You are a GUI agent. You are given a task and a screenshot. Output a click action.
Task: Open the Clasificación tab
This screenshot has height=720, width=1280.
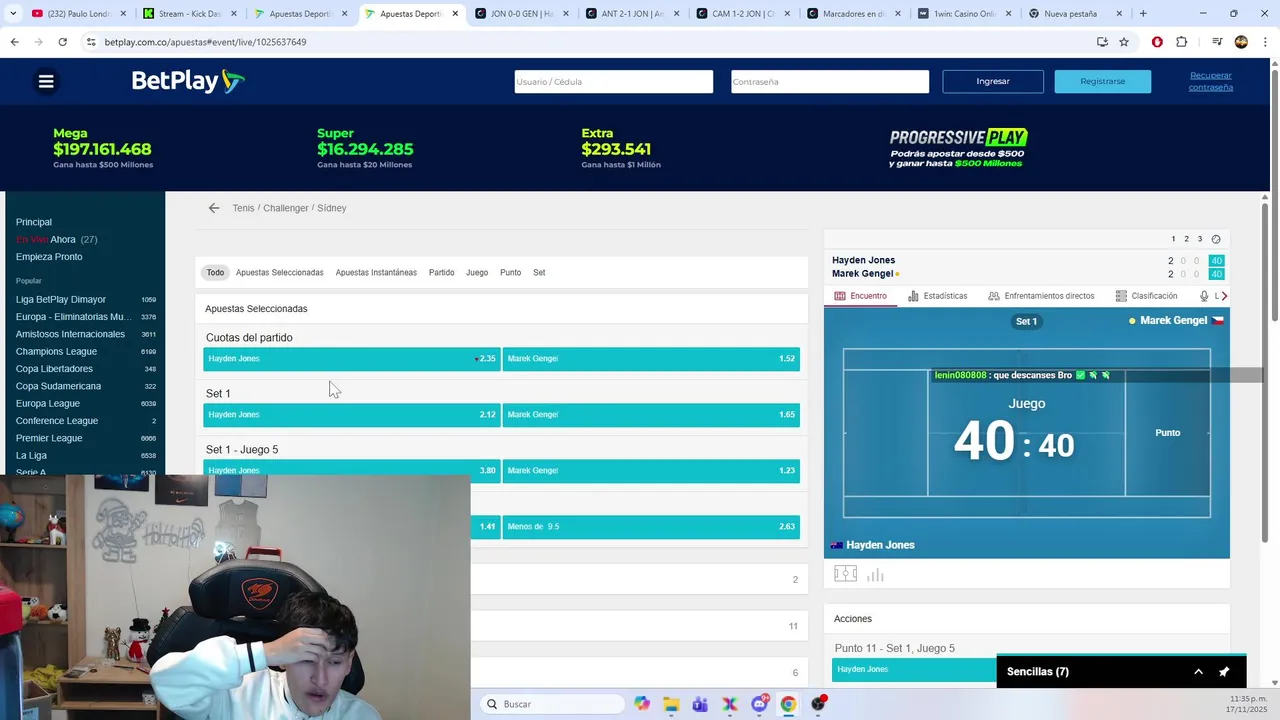(1146, 296)
